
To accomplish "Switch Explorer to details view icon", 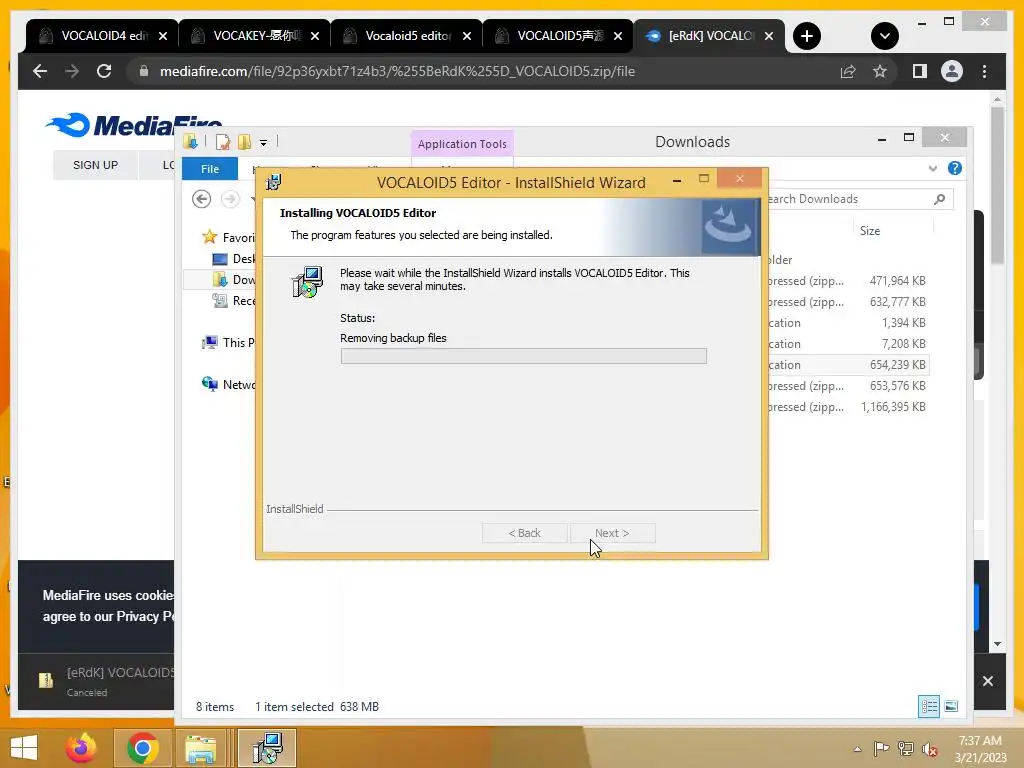I will point(929,706).
